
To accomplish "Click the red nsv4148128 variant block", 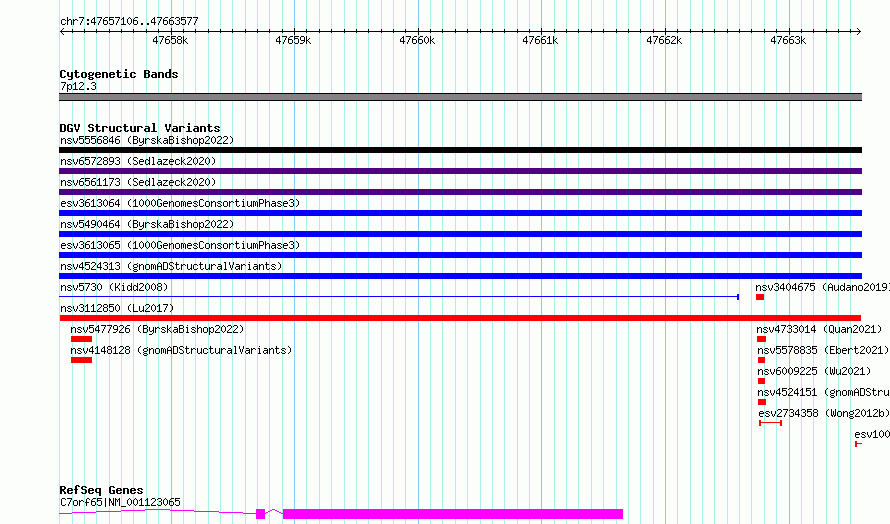I will [81, 360].
